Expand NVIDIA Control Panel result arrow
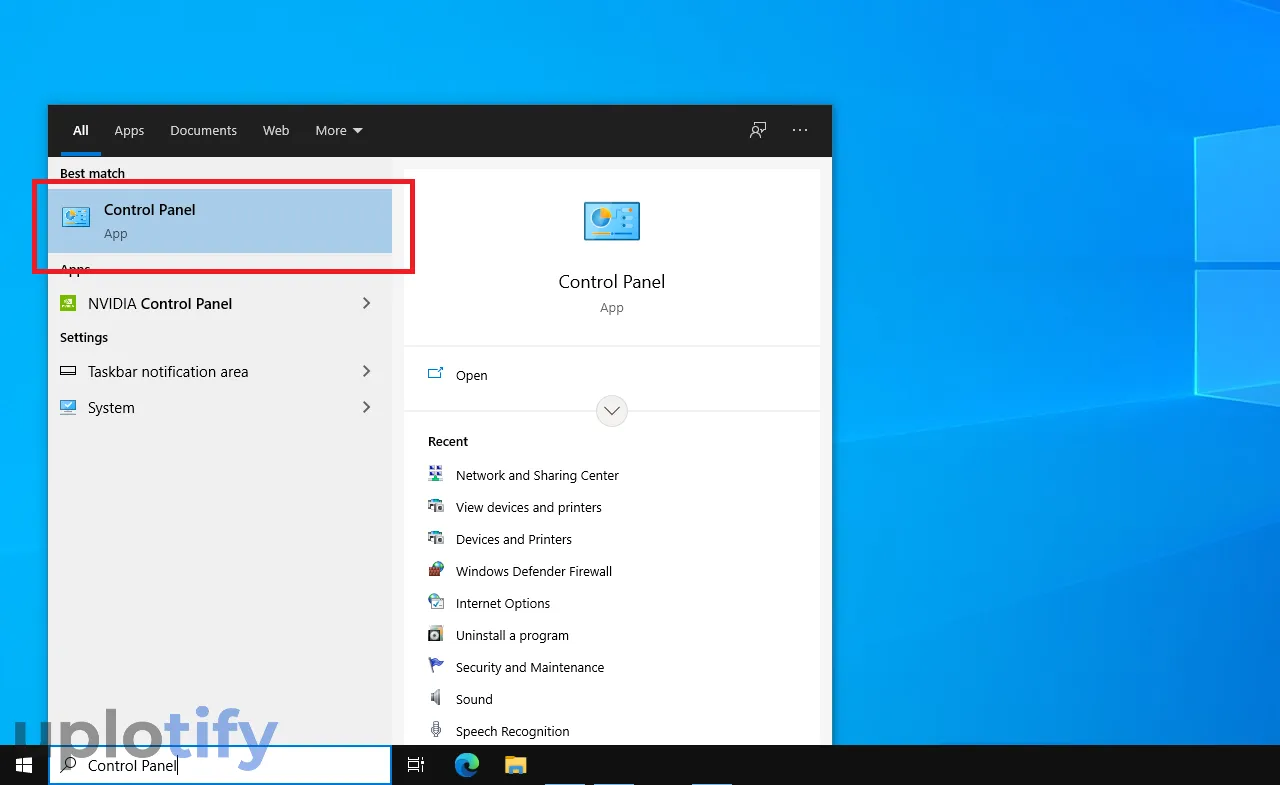 367,303
